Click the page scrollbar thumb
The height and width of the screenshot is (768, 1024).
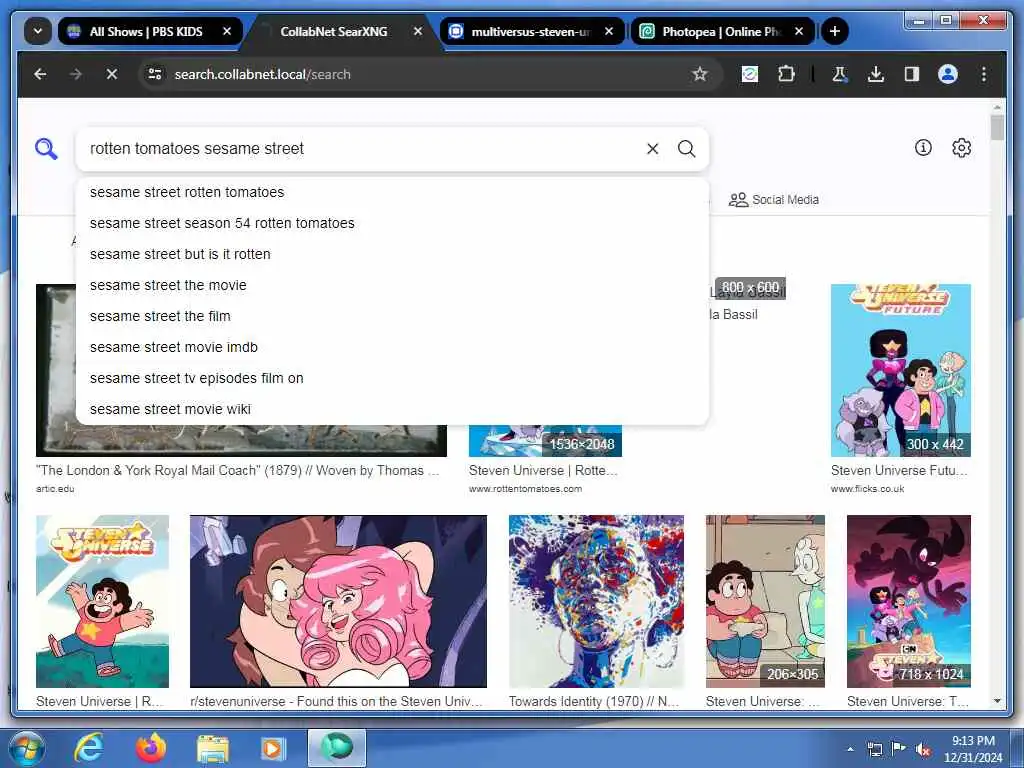click(x=997, y=127)
